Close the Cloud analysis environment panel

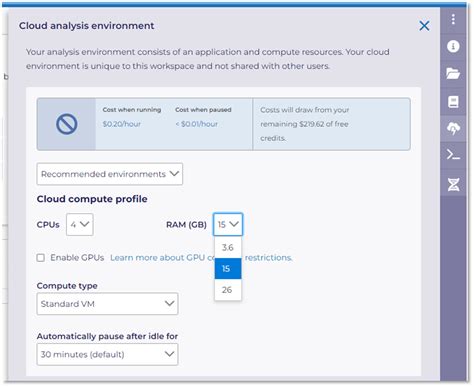point(424,26)
